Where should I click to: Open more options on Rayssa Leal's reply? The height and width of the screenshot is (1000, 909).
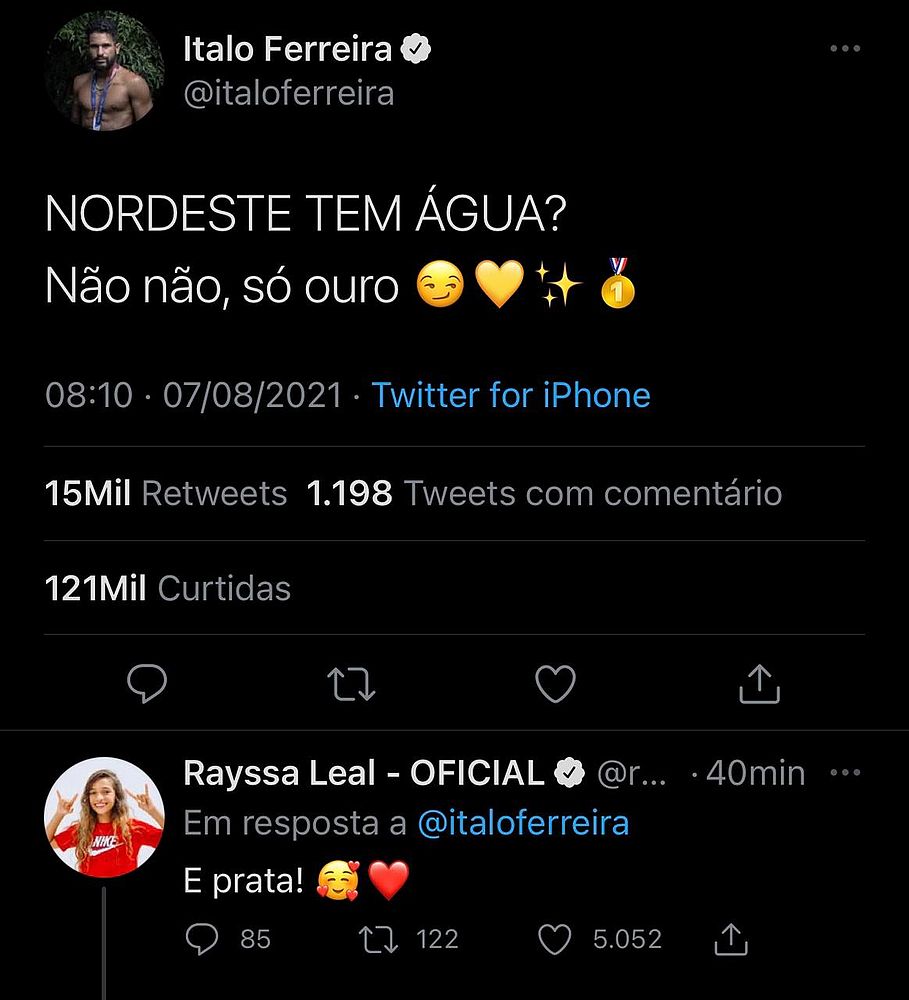point(845,773)
